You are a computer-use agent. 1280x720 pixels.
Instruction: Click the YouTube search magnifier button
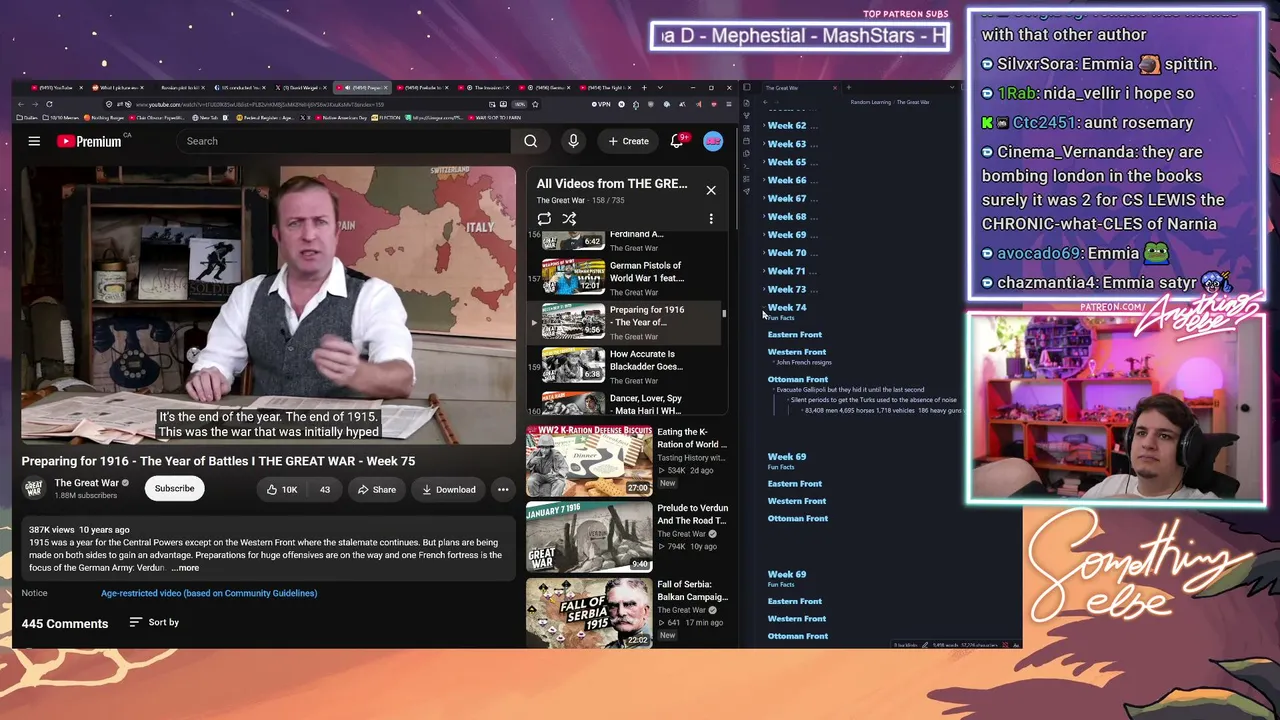[x=531, y=141]
